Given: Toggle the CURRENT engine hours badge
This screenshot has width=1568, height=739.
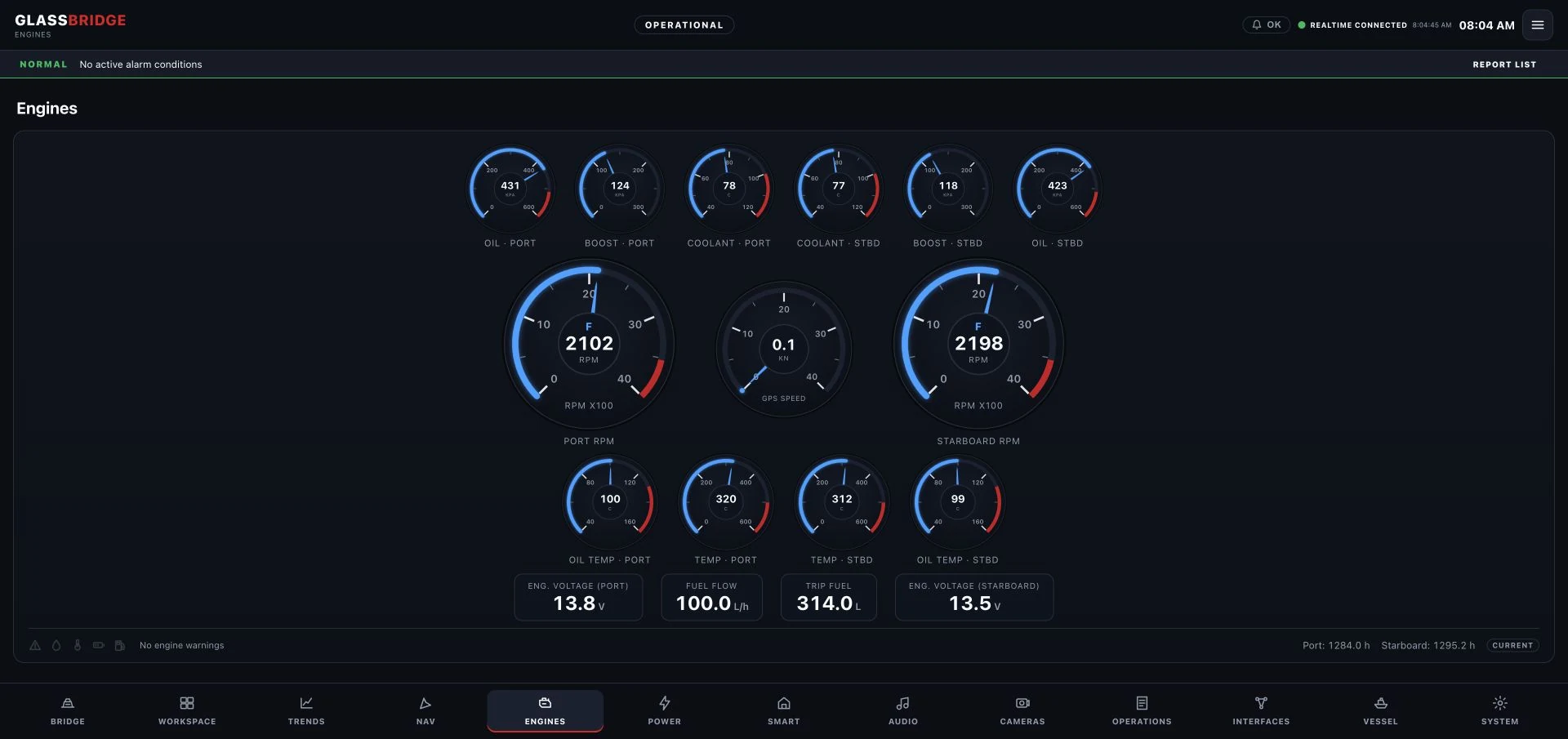Looking at the screenshot, I should (1512, 645).
